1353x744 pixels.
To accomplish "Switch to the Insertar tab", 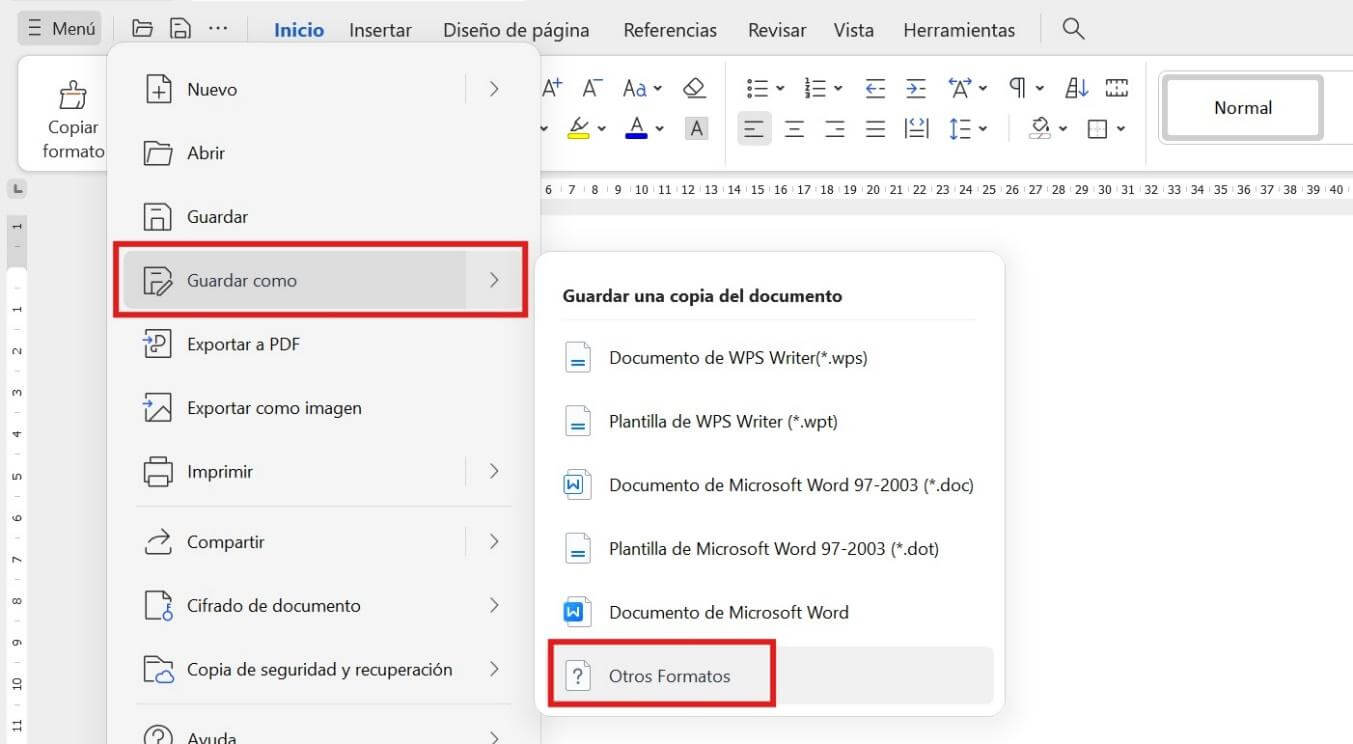I will pos(380,29).
